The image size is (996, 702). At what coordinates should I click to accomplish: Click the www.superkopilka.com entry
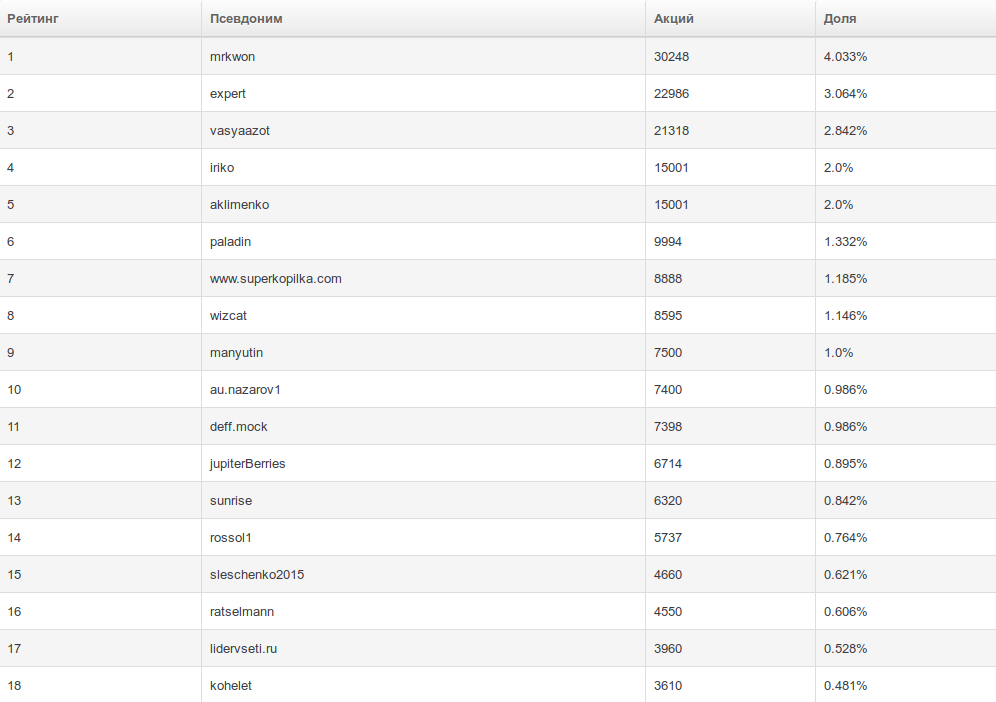[x=276, y=279]
